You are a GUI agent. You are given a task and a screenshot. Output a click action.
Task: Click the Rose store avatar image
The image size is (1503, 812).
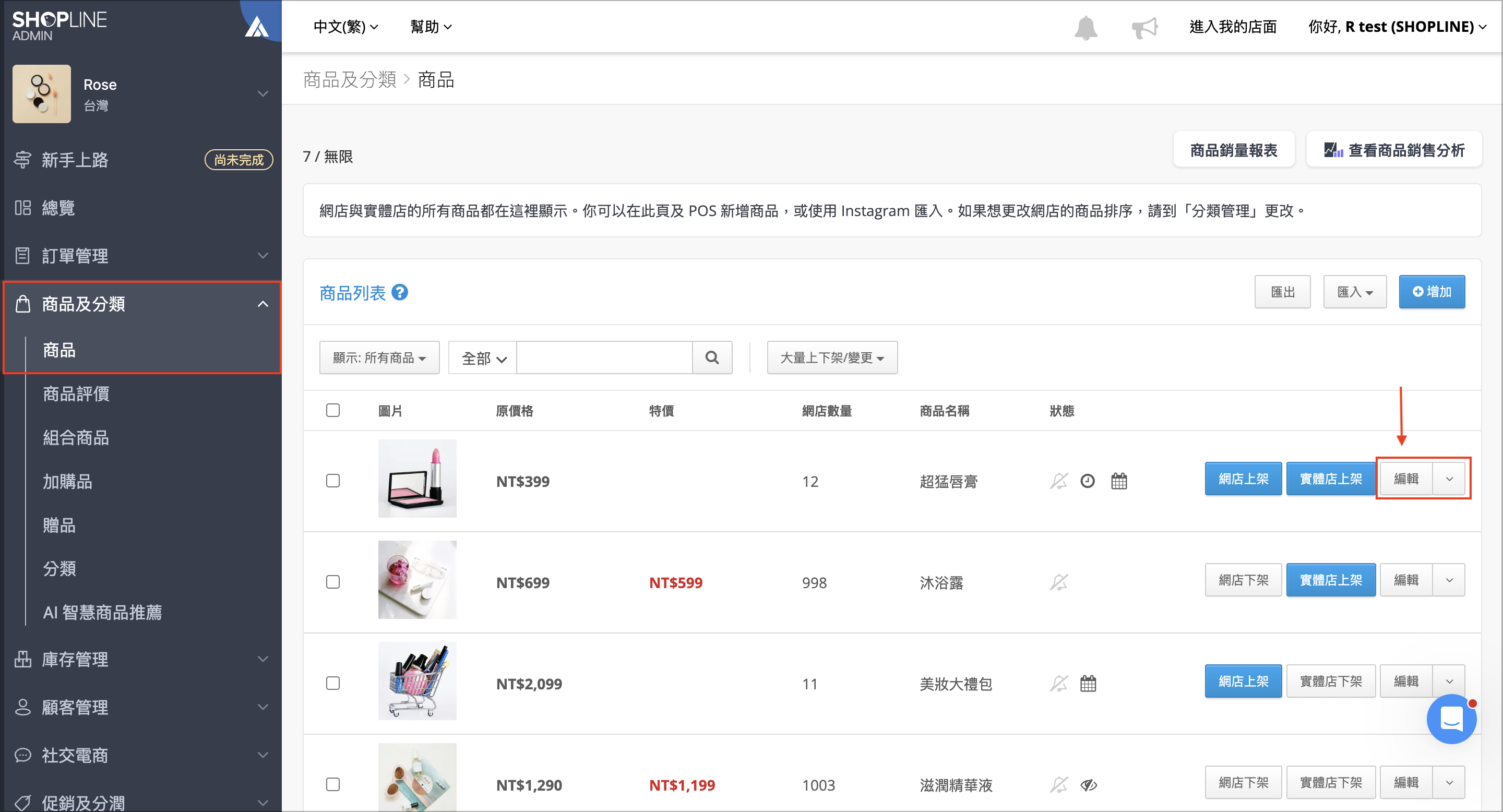(41, 94)
